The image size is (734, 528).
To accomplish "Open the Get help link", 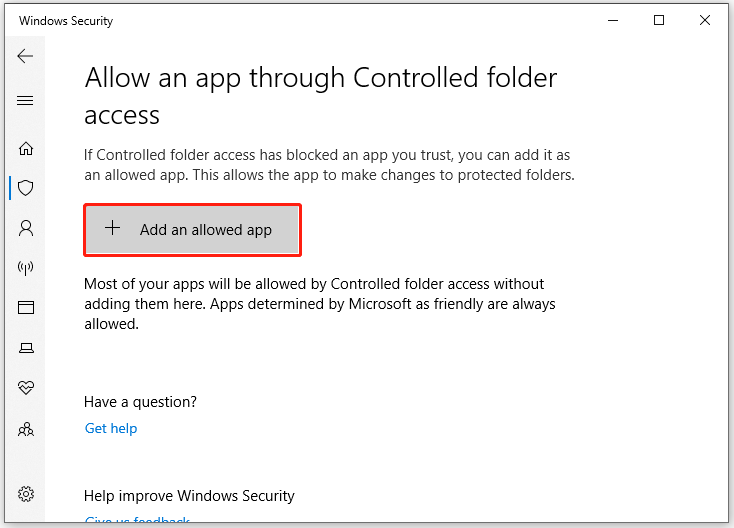I will (x=111, y=428).
